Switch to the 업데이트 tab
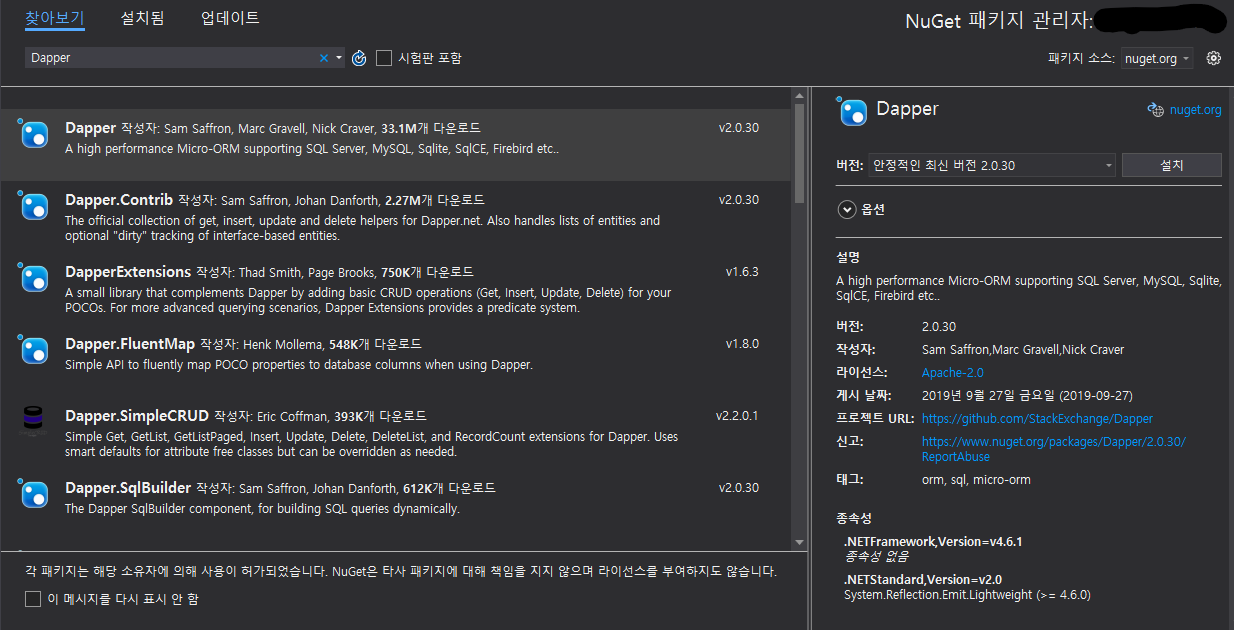 click(x=230, y=18)
